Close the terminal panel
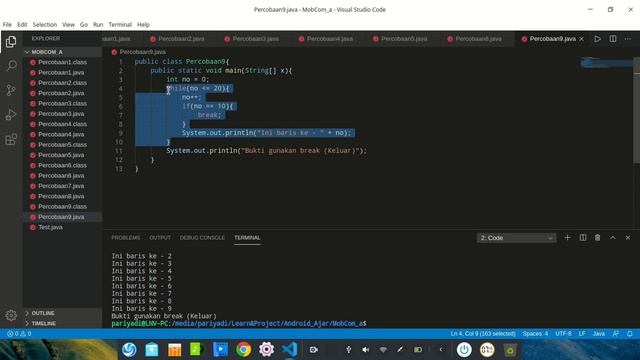640x360 pixels. 628,238
